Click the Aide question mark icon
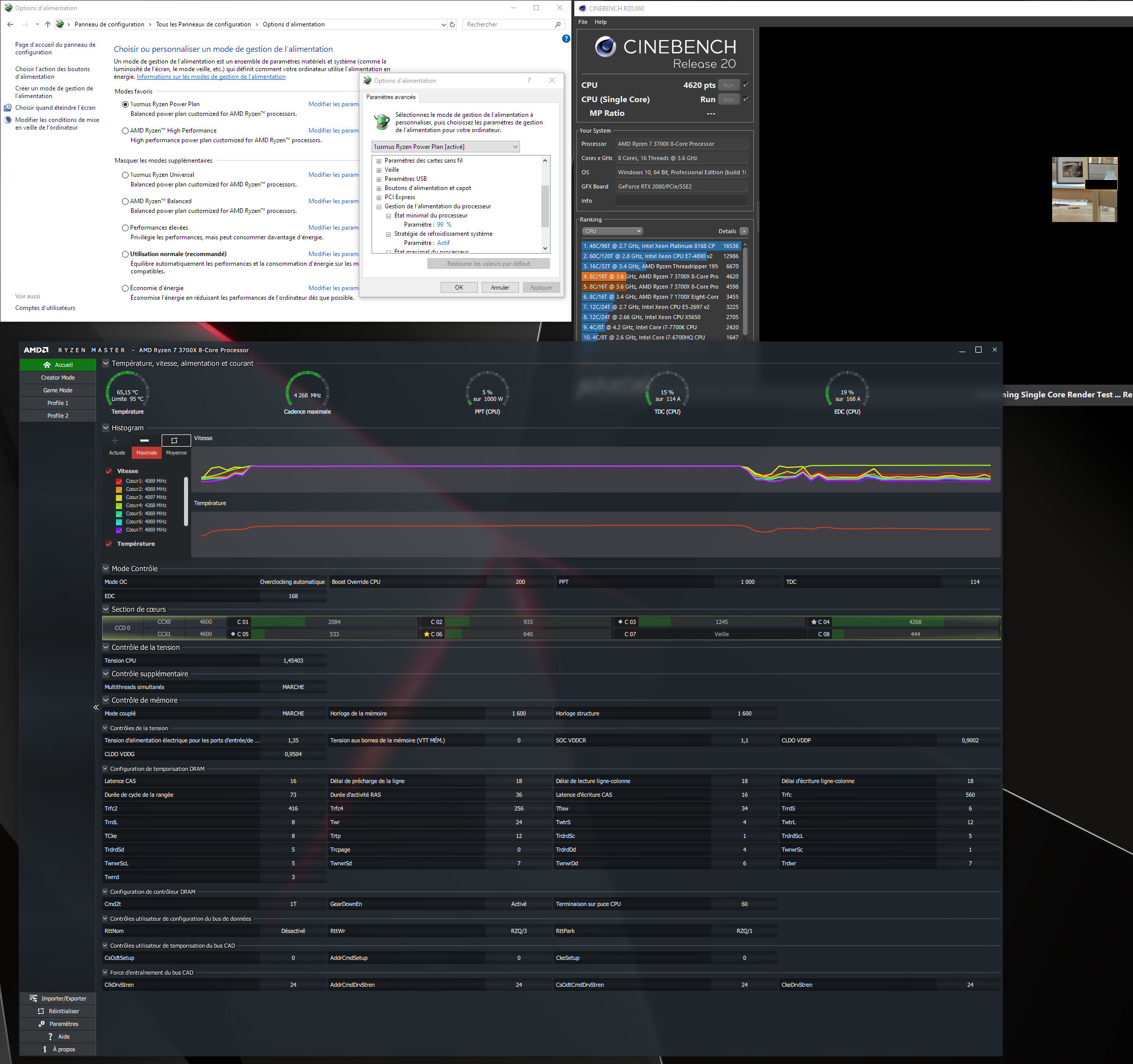The image size is (1133, 1064). pyautogui.click(x=50, y=1037)
